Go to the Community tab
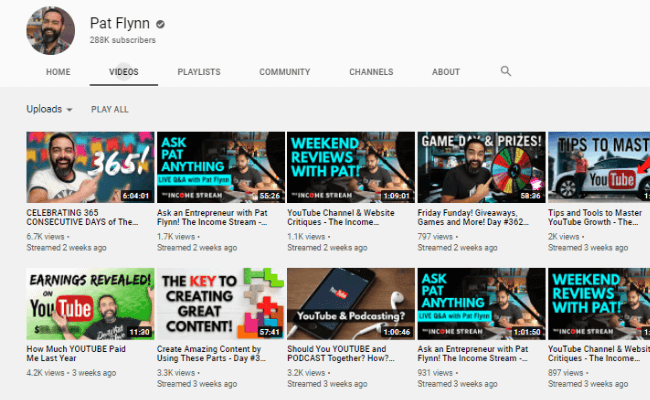This screenshot has height=400, width=650. 284,72
